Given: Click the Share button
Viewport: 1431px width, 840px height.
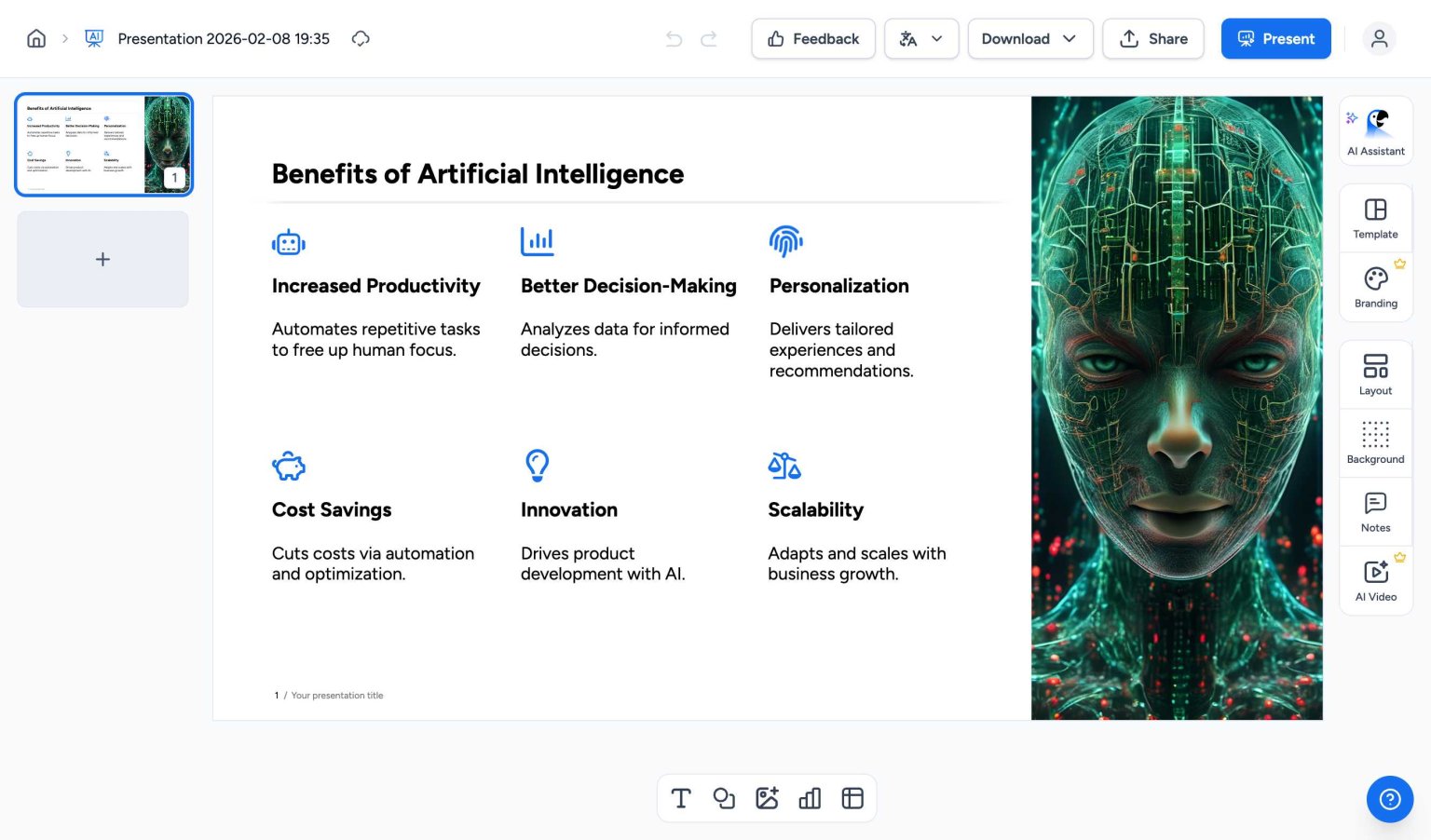Looking at the screenshot, I should point(1153,39).
